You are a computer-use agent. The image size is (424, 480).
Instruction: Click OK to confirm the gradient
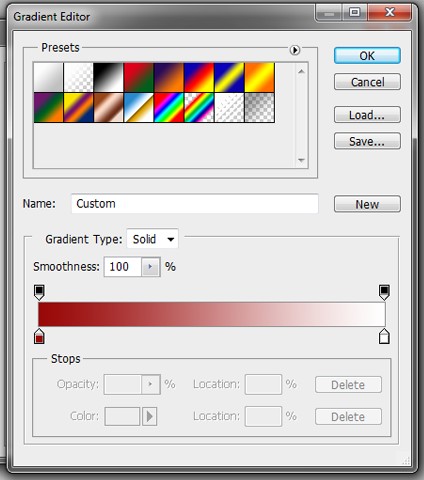point(367,55)
